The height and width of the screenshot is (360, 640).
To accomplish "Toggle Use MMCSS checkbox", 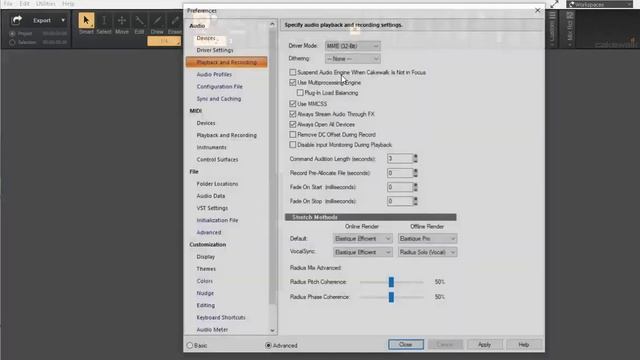I will point(293,104).
